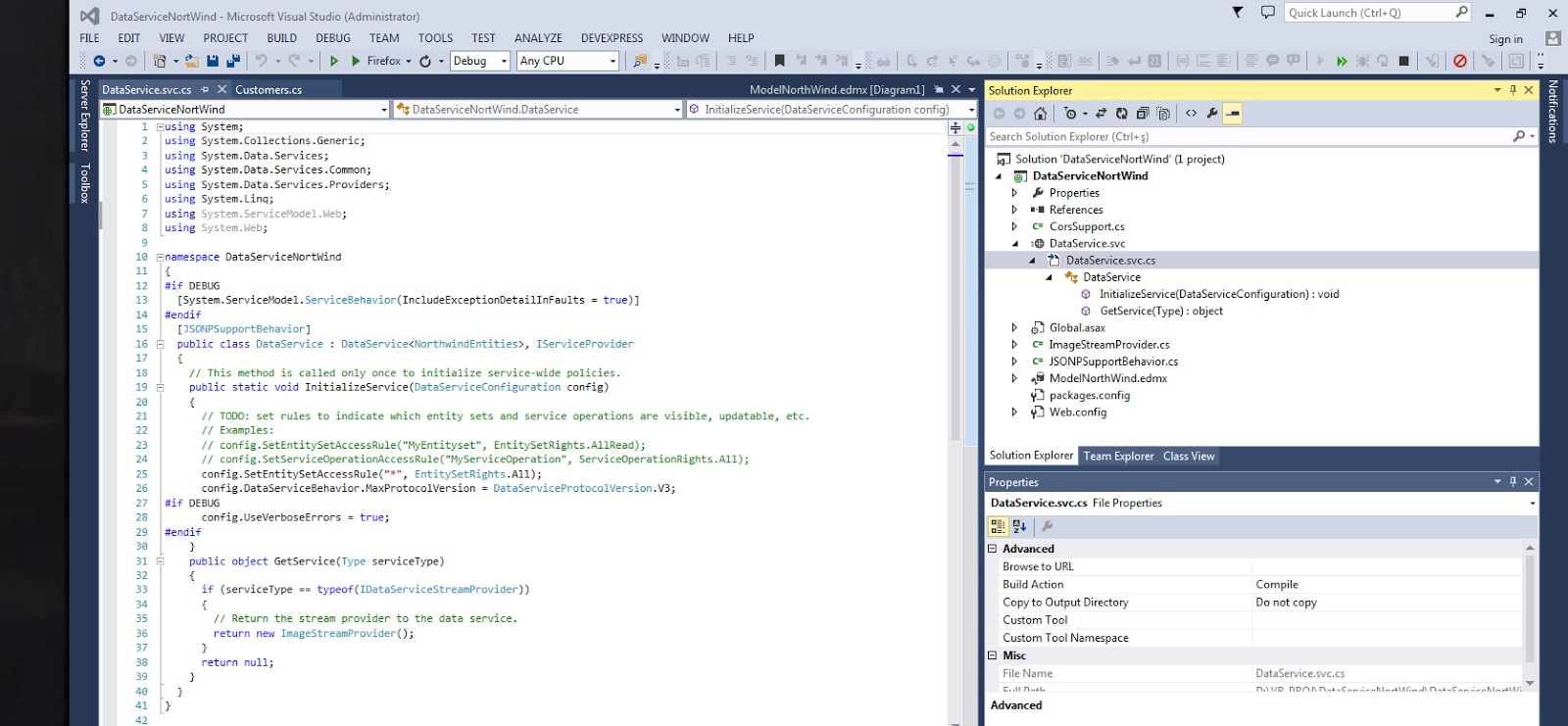Click the New Project toolbar icon
The image size is (1568, 726).
pos(160,61)
